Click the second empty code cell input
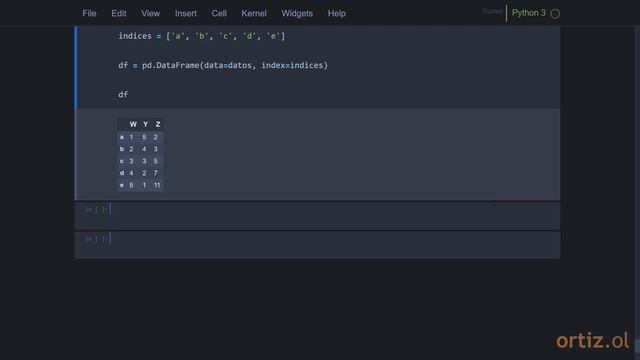 [x=335, y=244]
